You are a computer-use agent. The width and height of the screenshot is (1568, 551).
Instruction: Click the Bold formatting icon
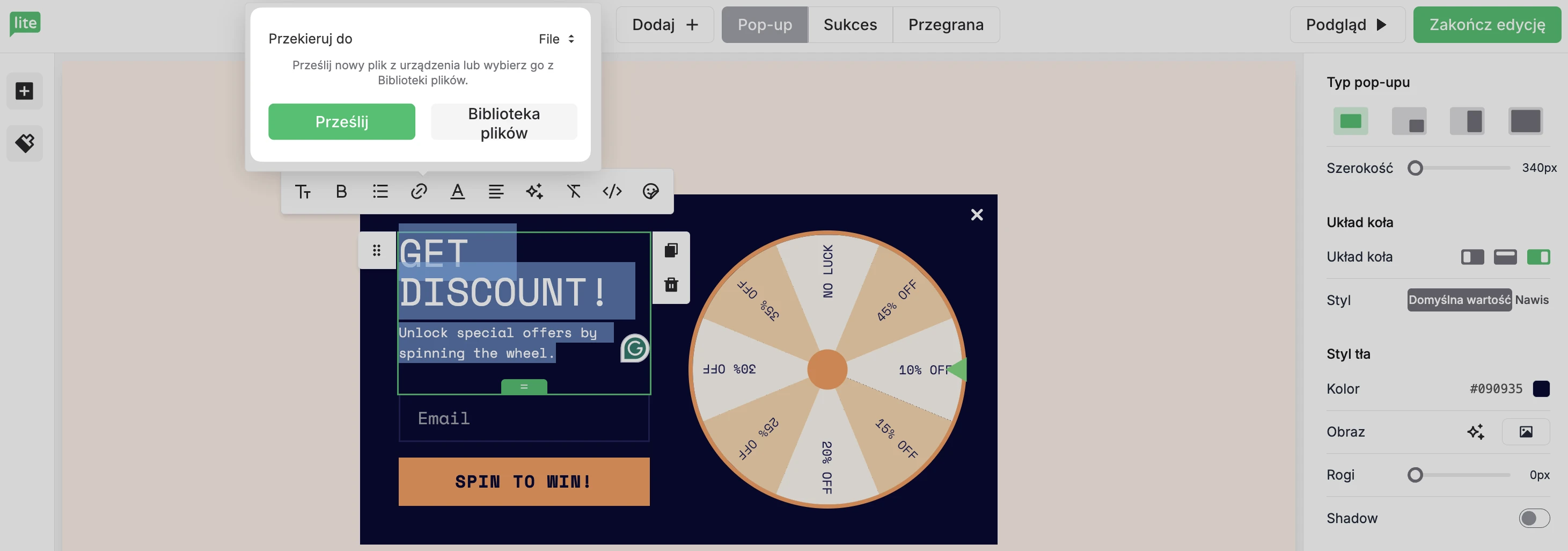[x=341, y=192]
